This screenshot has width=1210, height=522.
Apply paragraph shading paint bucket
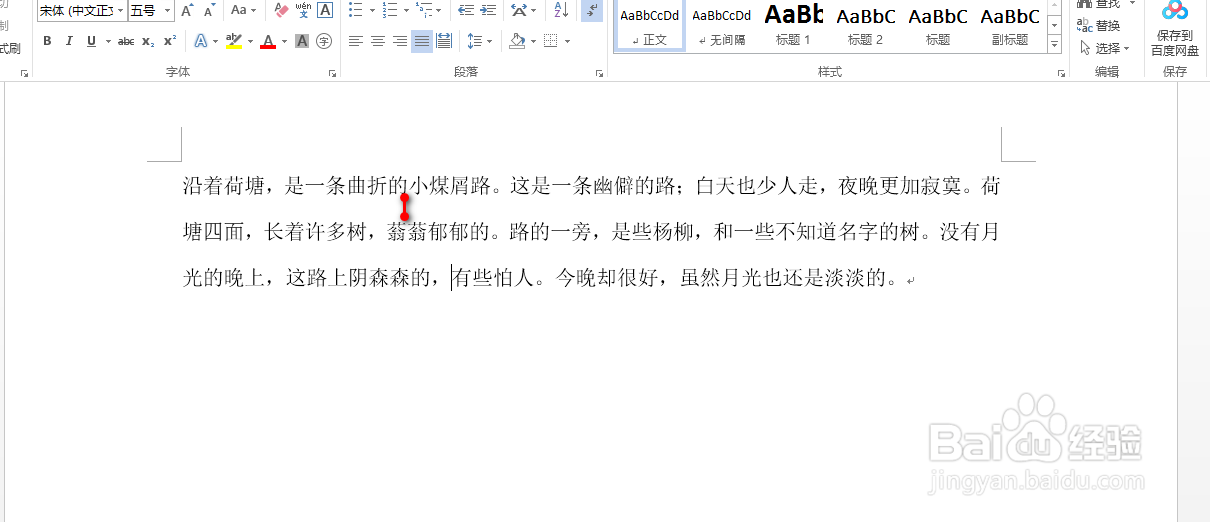[x=516, y=41]
